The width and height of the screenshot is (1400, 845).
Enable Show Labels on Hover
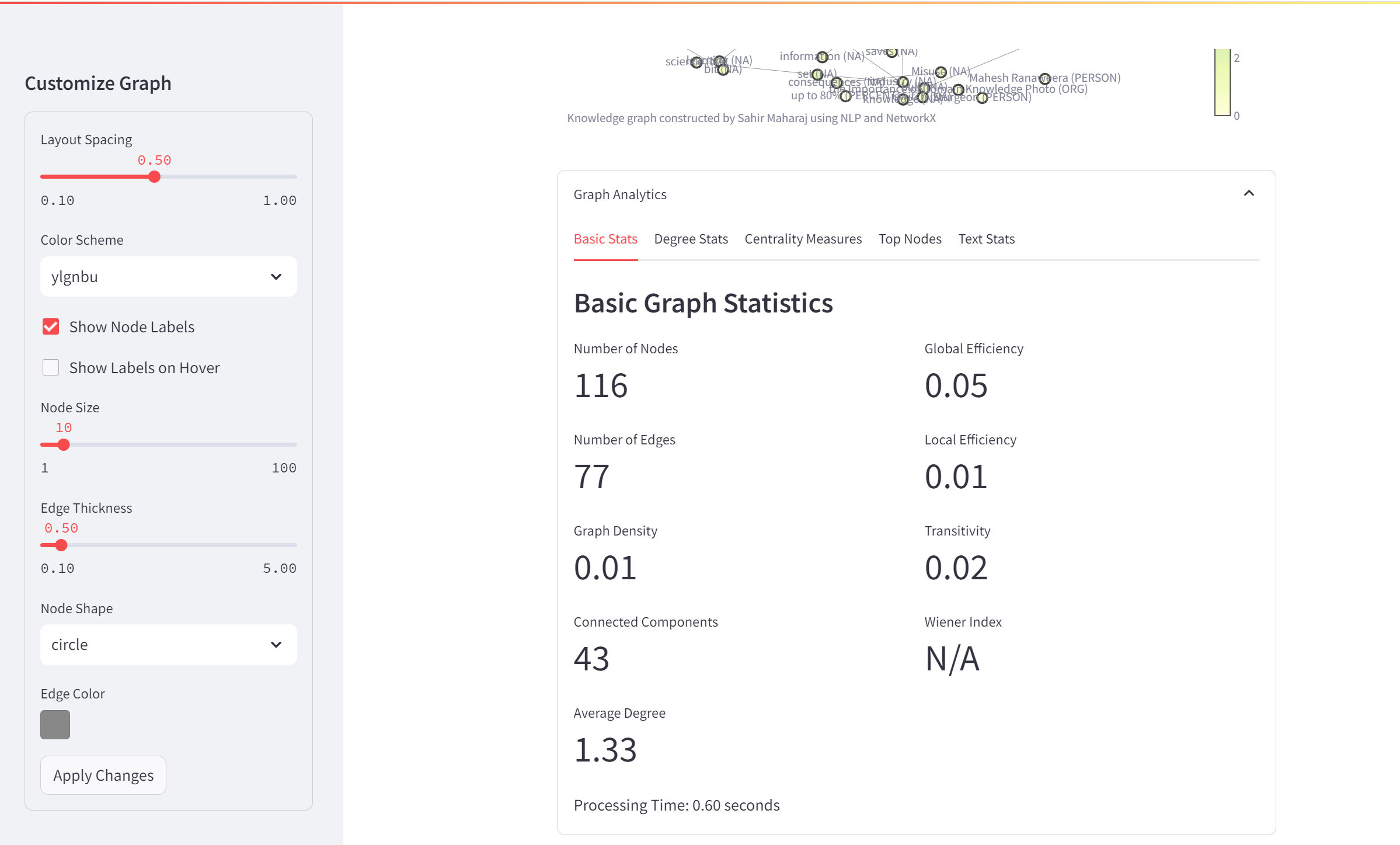[50, 367]
